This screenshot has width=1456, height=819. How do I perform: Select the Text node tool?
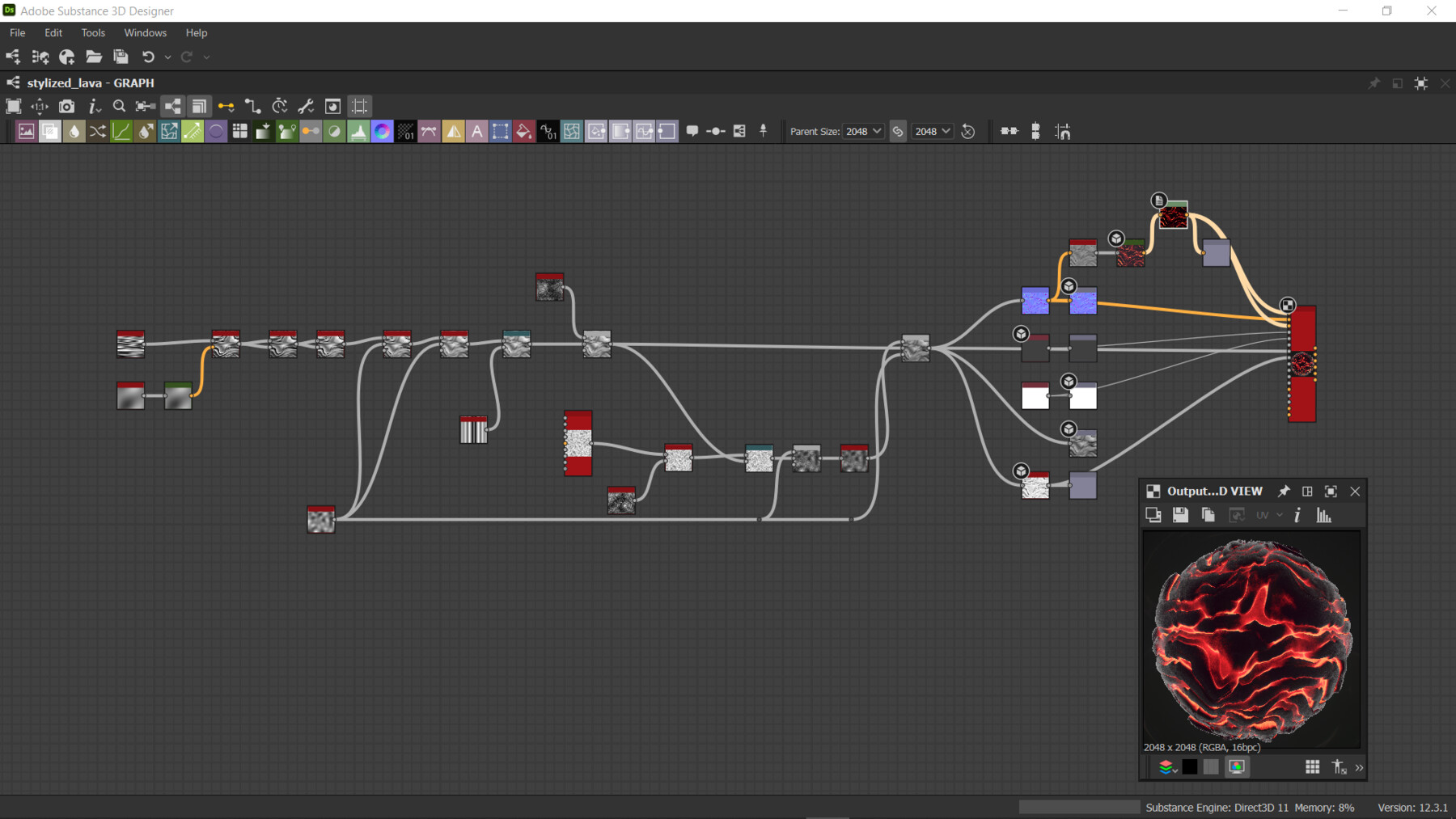(x=477, y=131)
